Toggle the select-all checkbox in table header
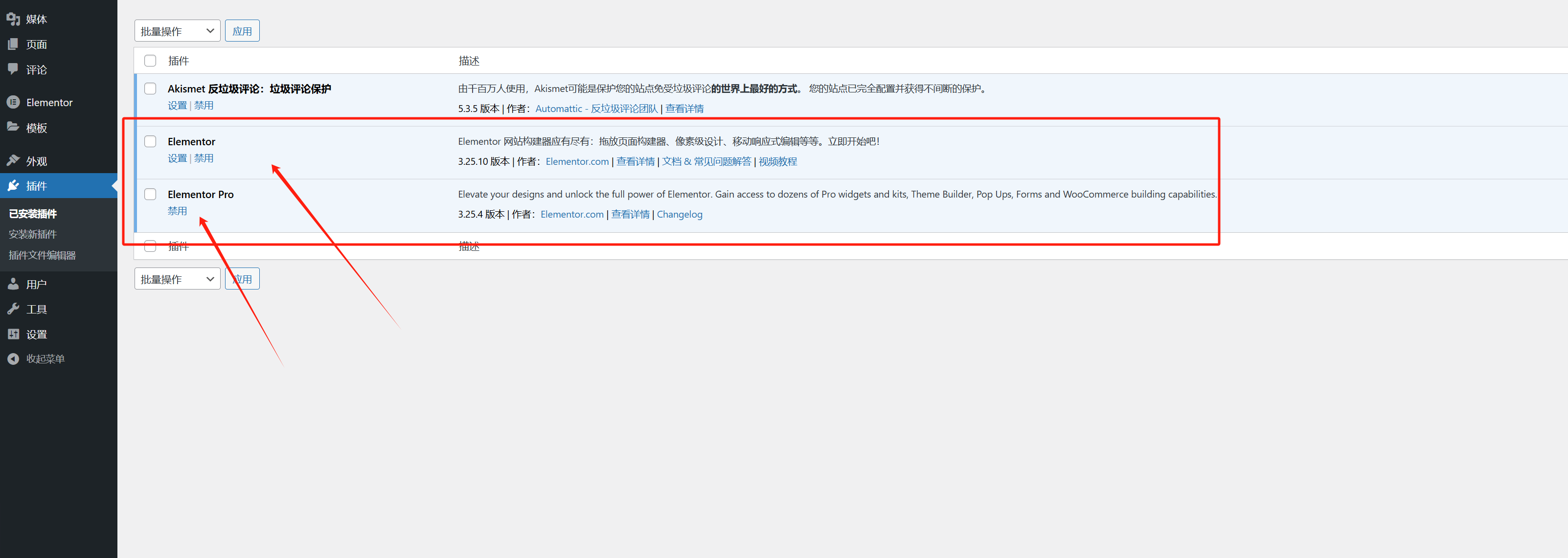1568x558 pixels. point(150,61)
